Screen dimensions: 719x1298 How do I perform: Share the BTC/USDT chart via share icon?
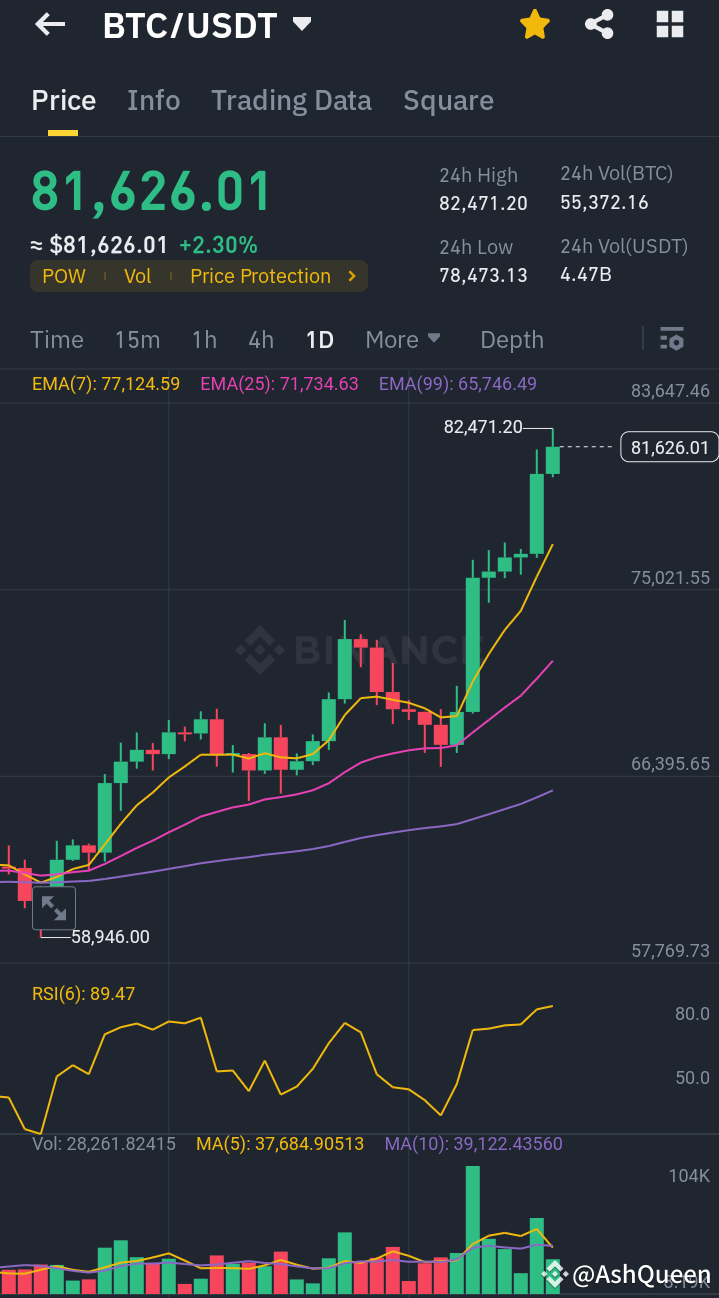tap(599, 25)
